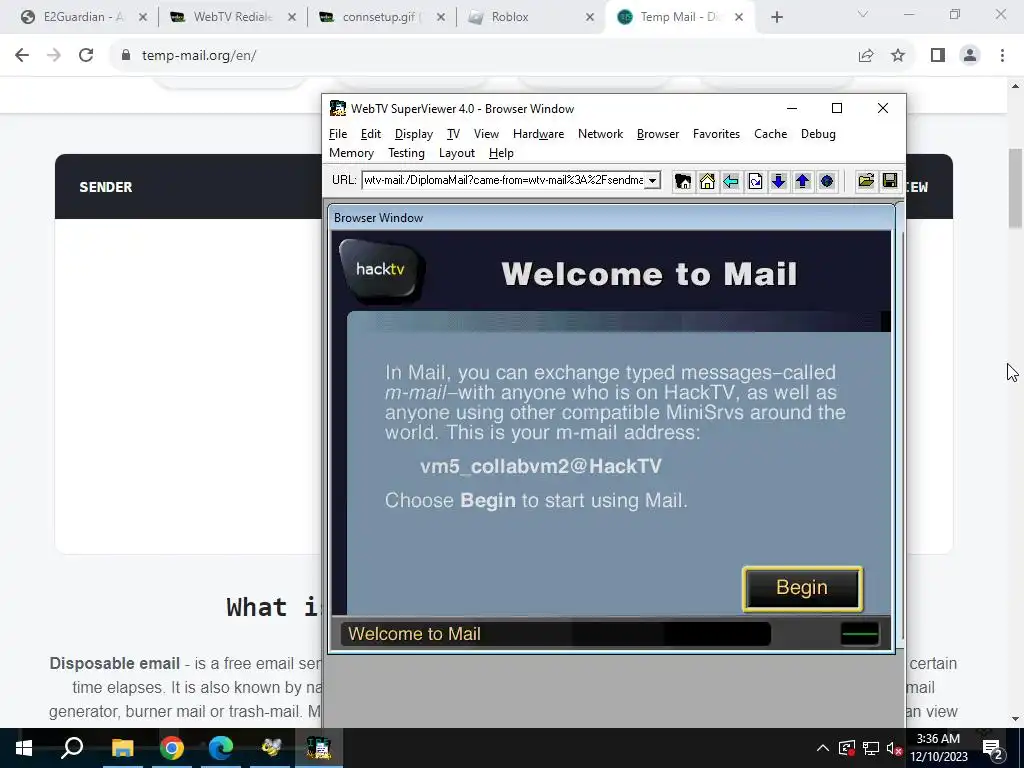Image resolution: width=1024 pixels, height=768 pixels.
Task: Open File Explorer from the taskbar
Action: tap(122, 748)
